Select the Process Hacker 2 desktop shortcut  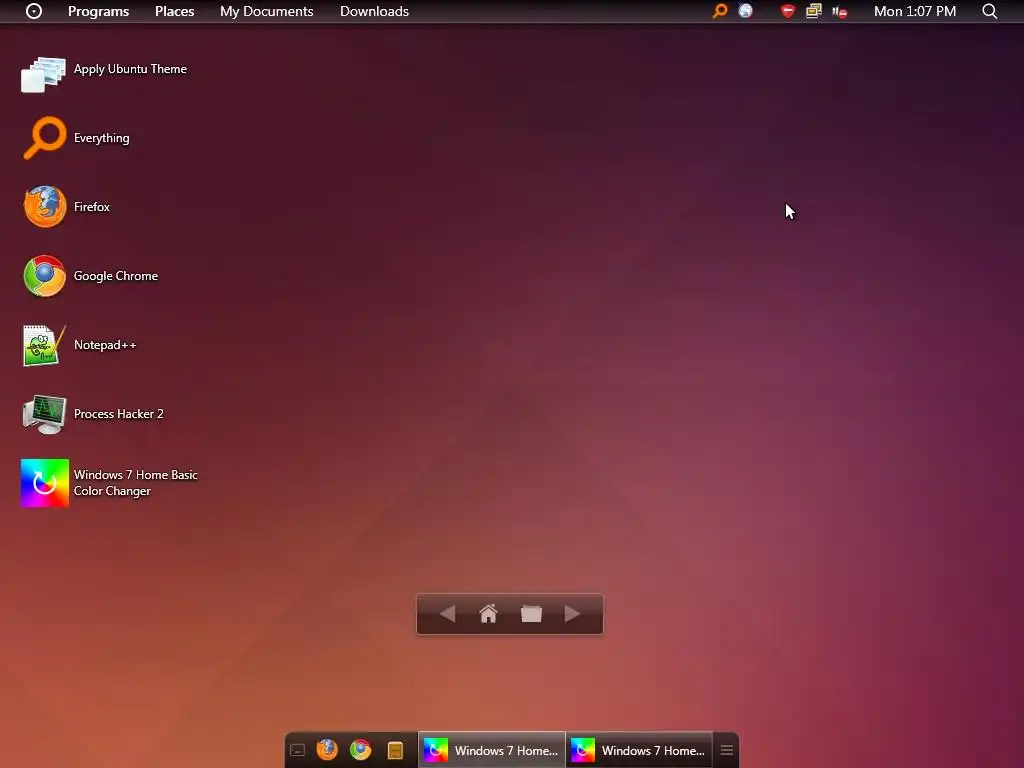pos(93,414)
